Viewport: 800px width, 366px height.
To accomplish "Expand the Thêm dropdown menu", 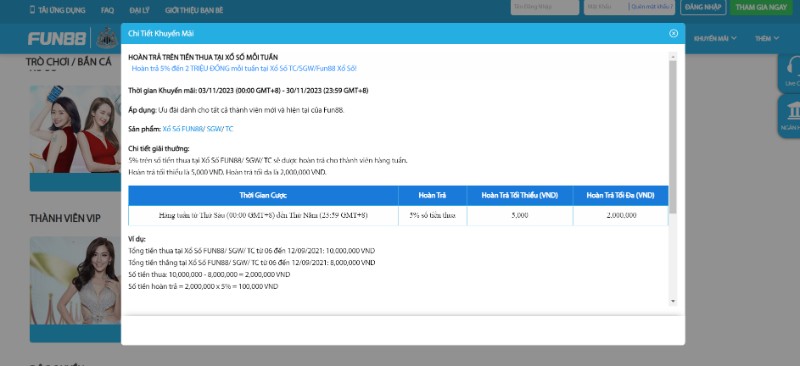I will pyautogui.click(x=767, y=38).
